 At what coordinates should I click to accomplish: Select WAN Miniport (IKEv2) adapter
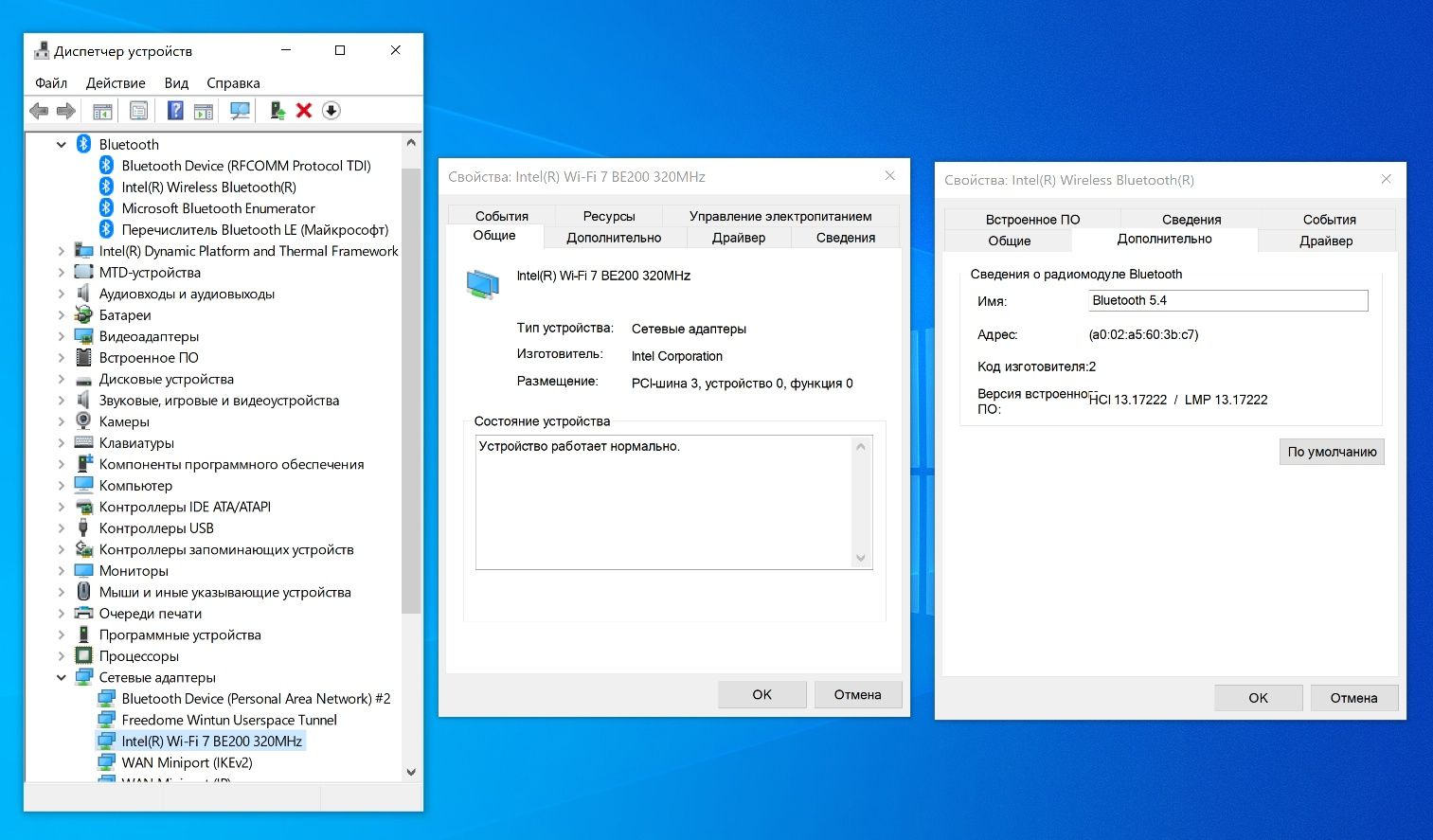(x=187, y=762)
